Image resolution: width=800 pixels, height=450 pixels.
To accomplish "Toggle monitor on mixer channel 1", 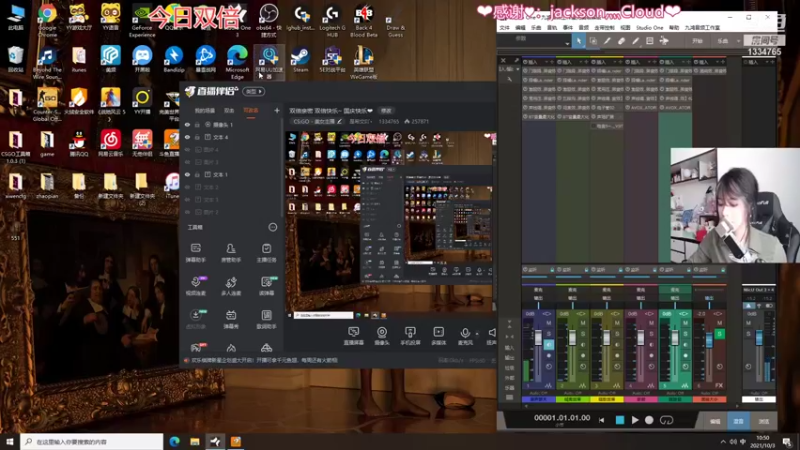I will pos(549,345).
